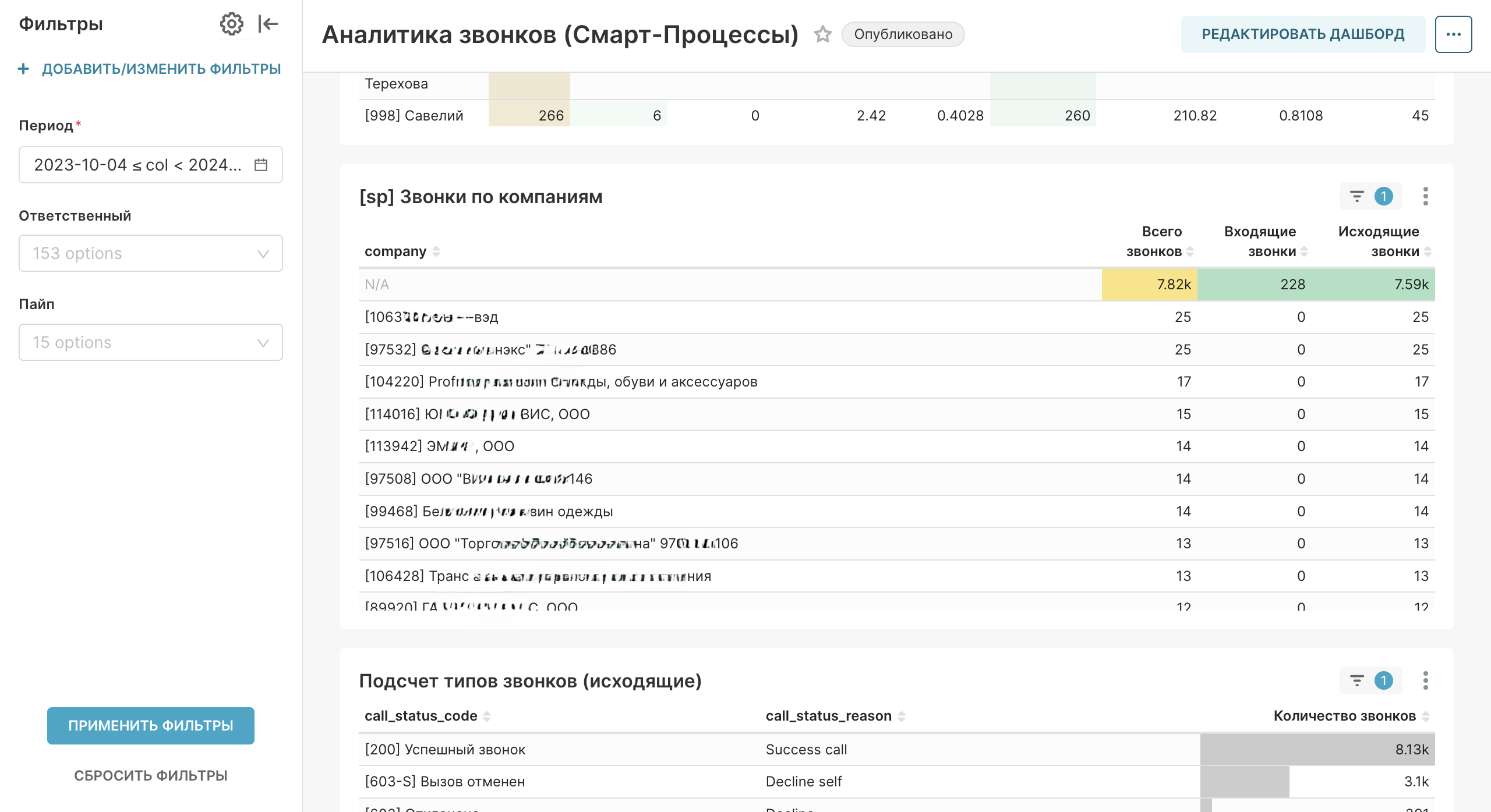Open the calendar icon in the Период field

pyautogui.click(x=261, y=165)
